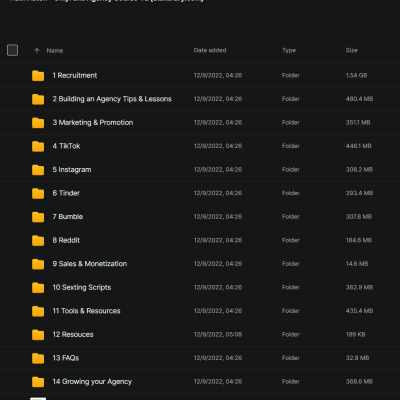Click the folder icon for 9 Sales & Monetization
Screen dimensions: 400x400
coord(38,264)
